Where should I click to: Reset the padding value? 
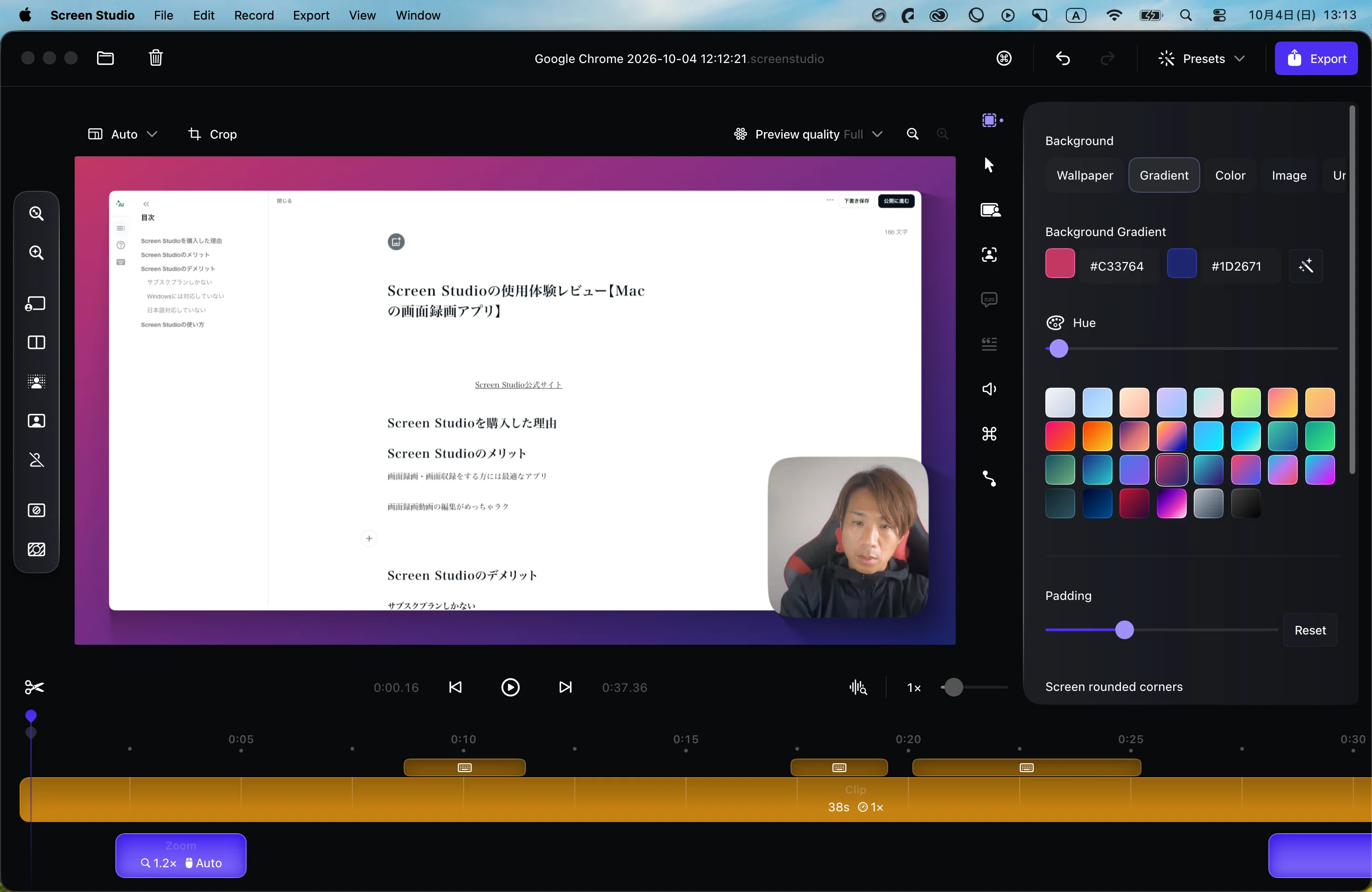(1310, 630)
